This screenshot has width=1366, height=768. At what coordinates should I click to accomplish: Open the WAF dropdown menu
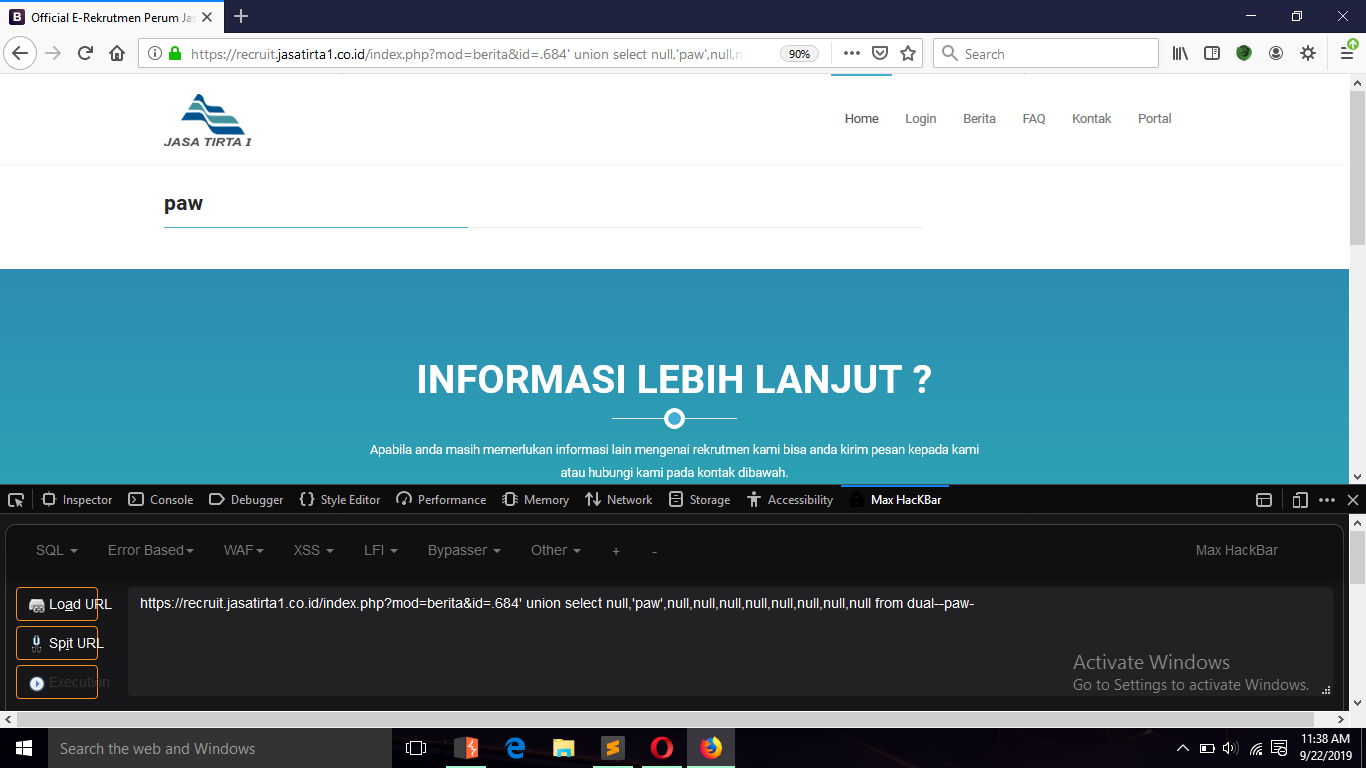point(244,551)
